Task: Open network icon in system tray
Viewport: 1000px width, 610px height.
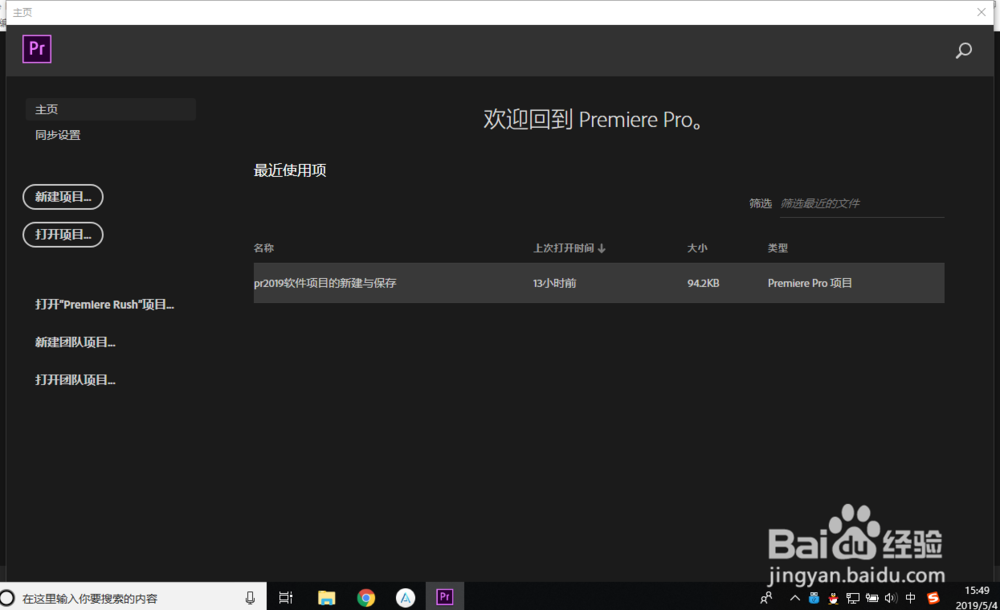Action: click(x=853, y=598)
